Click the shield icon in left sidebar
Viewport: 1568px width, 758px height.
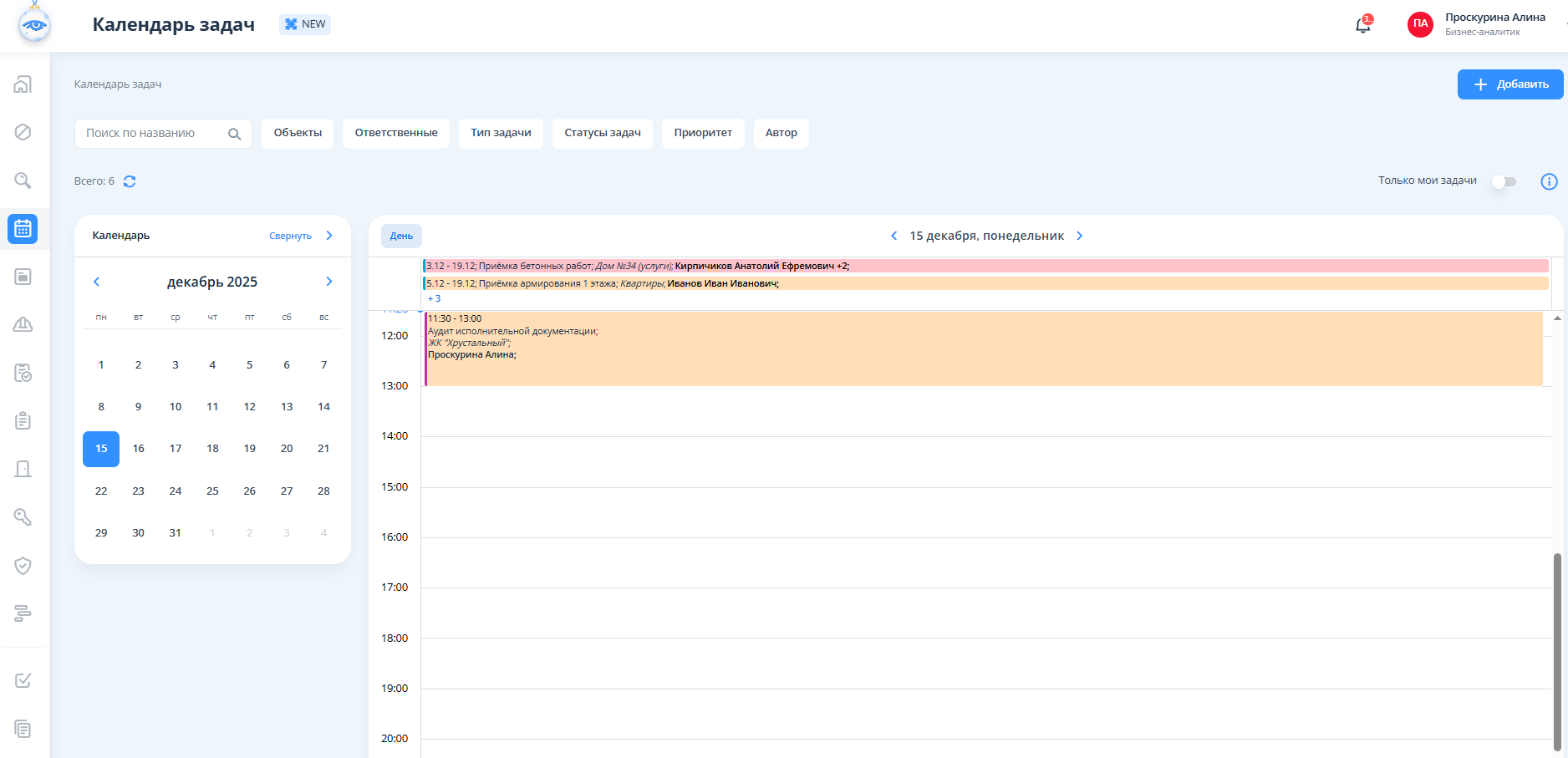click(x=23, y=566)
